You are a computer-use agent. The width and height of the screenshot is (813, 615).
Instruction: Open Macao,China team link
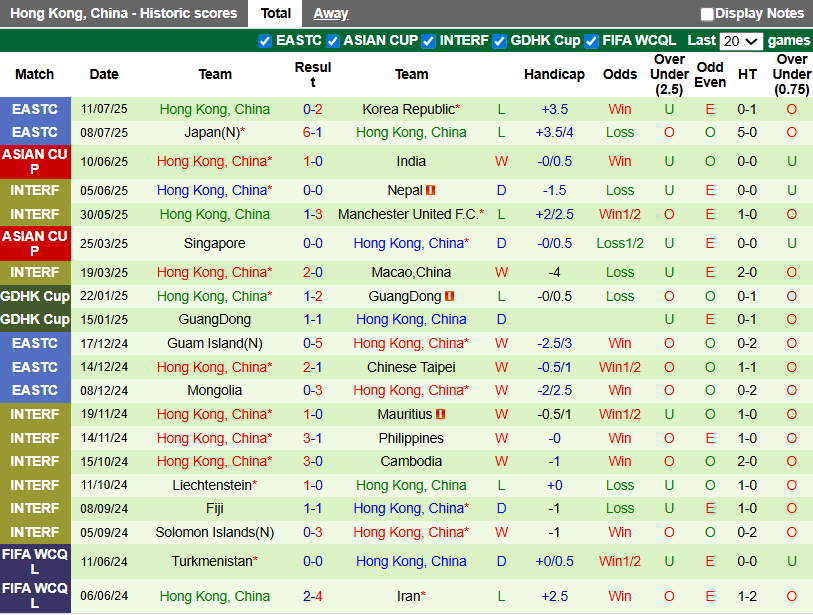click(411, 272)
